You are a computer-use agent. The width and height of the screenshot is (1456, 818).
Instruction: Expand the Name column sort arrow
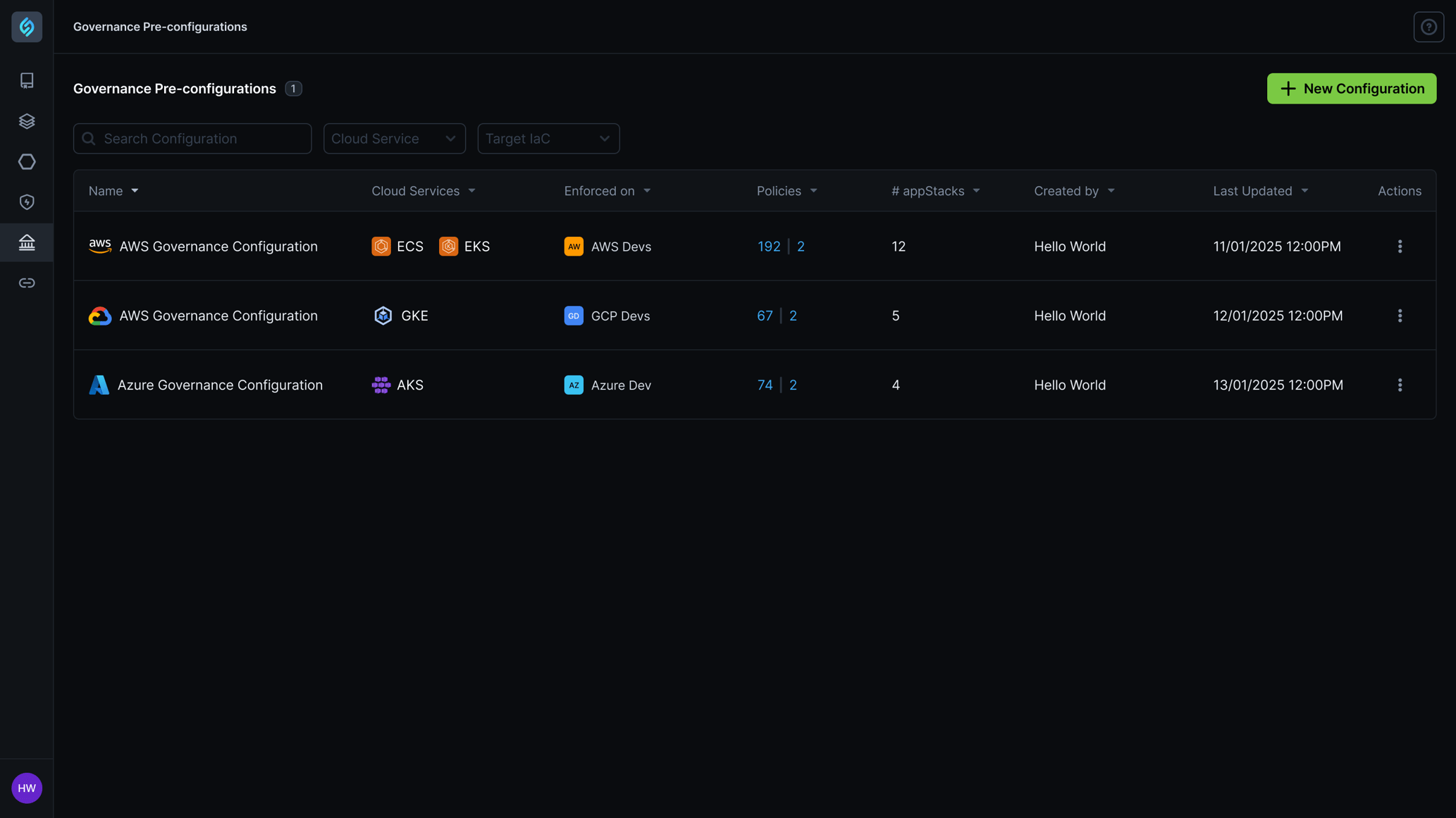pos(134,191)
